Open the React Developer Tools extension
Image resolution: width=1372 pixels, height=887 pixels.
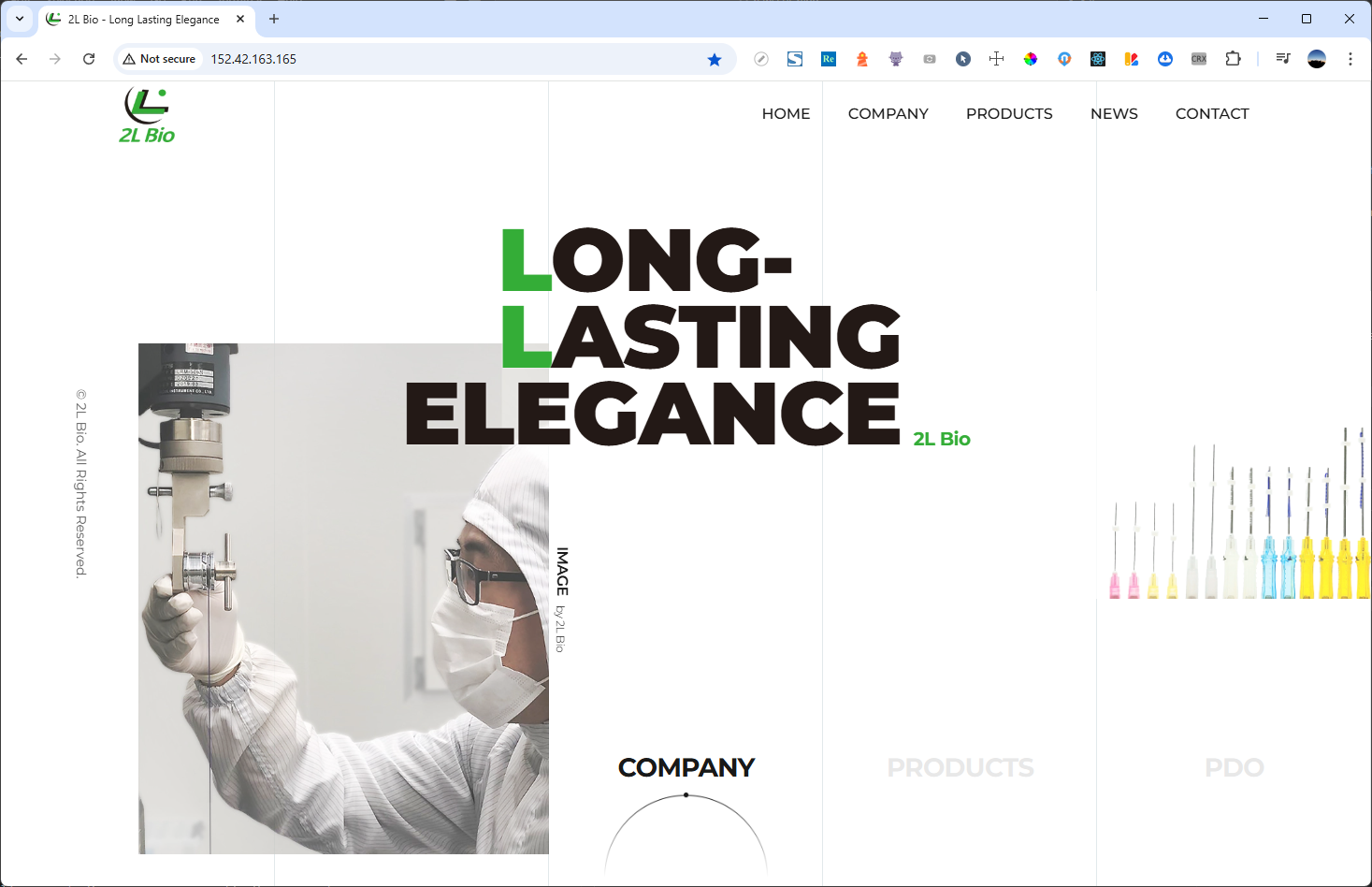tap(1098, 59)
